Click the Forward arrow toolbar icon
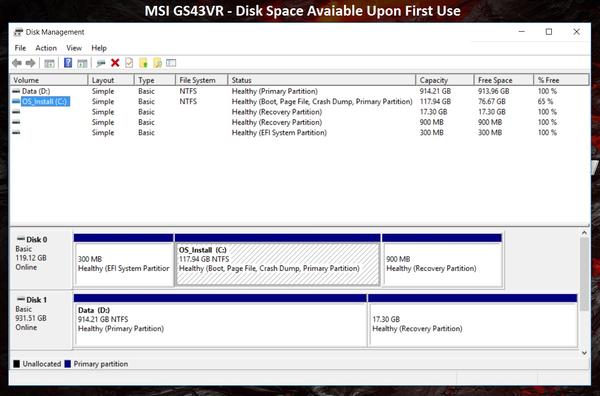 point(30,63)
